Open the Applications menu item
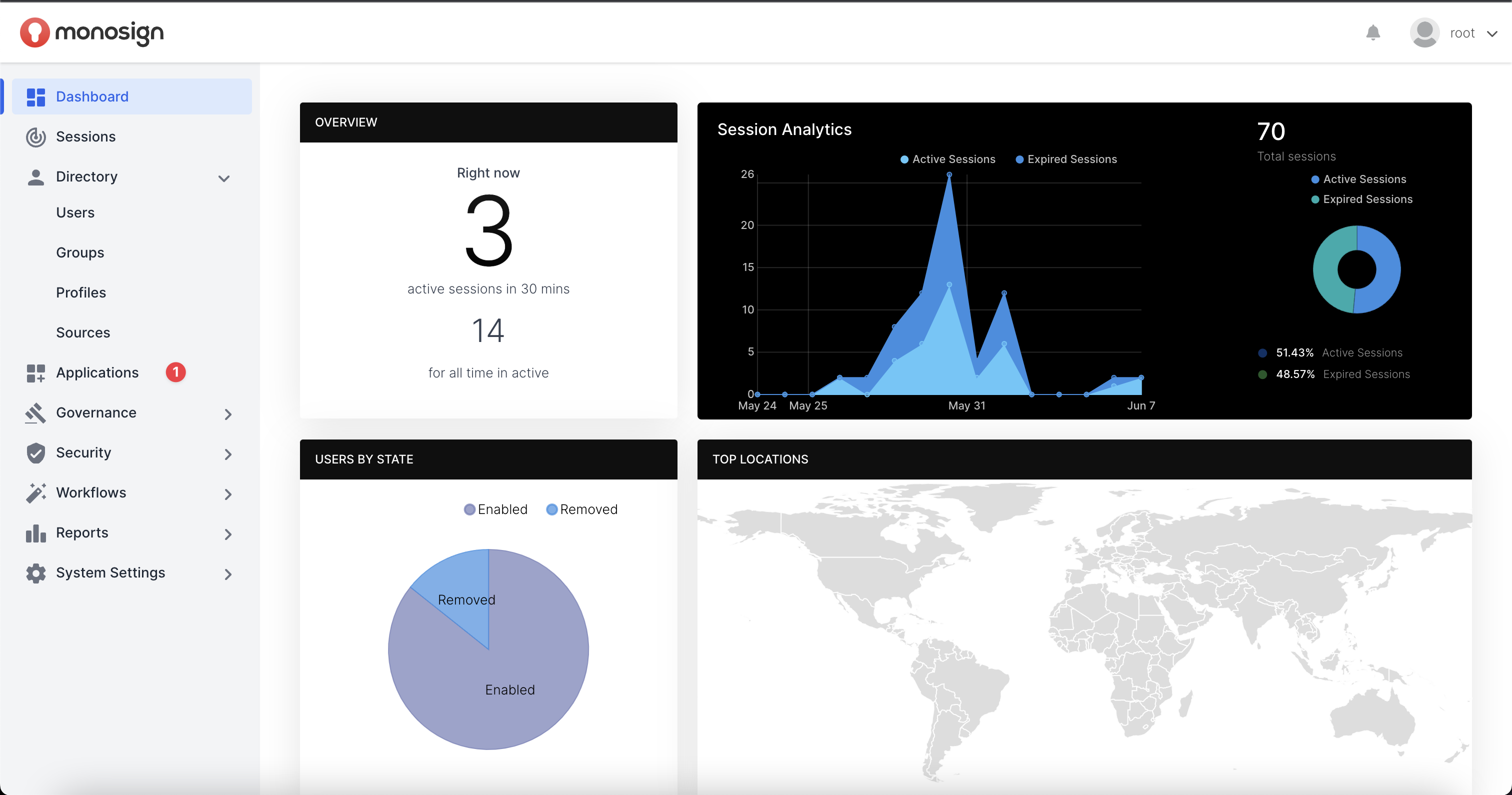The width and height of the screenshot is (1512, 795). 97,373
